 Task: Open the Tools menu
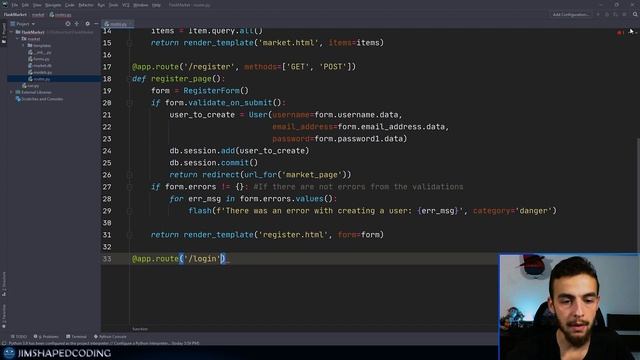113,5
